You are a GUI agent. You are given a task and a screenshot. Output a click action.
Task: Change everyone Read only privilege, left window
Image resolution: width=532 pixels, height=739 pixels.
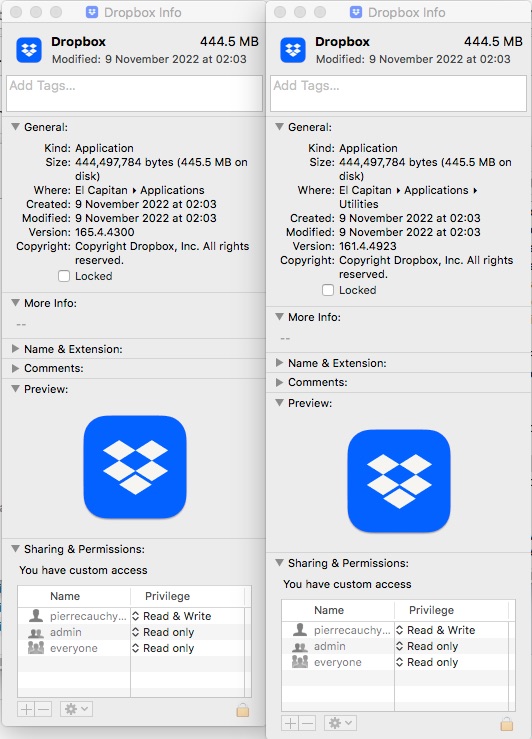pos(163,648)
